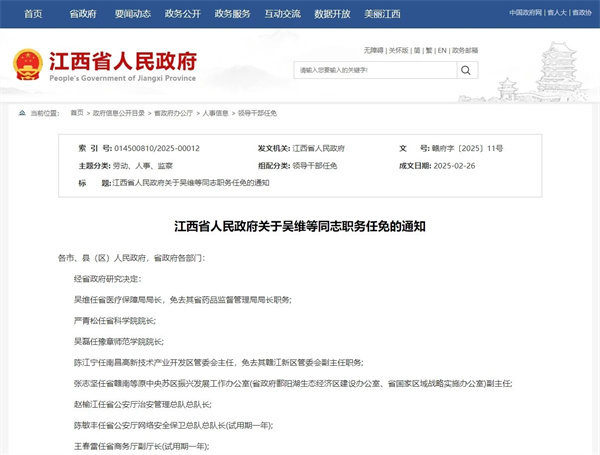Open 政务邮箱 mailbox link
This screenshot has height=455, width=600.
click(464, 49)
